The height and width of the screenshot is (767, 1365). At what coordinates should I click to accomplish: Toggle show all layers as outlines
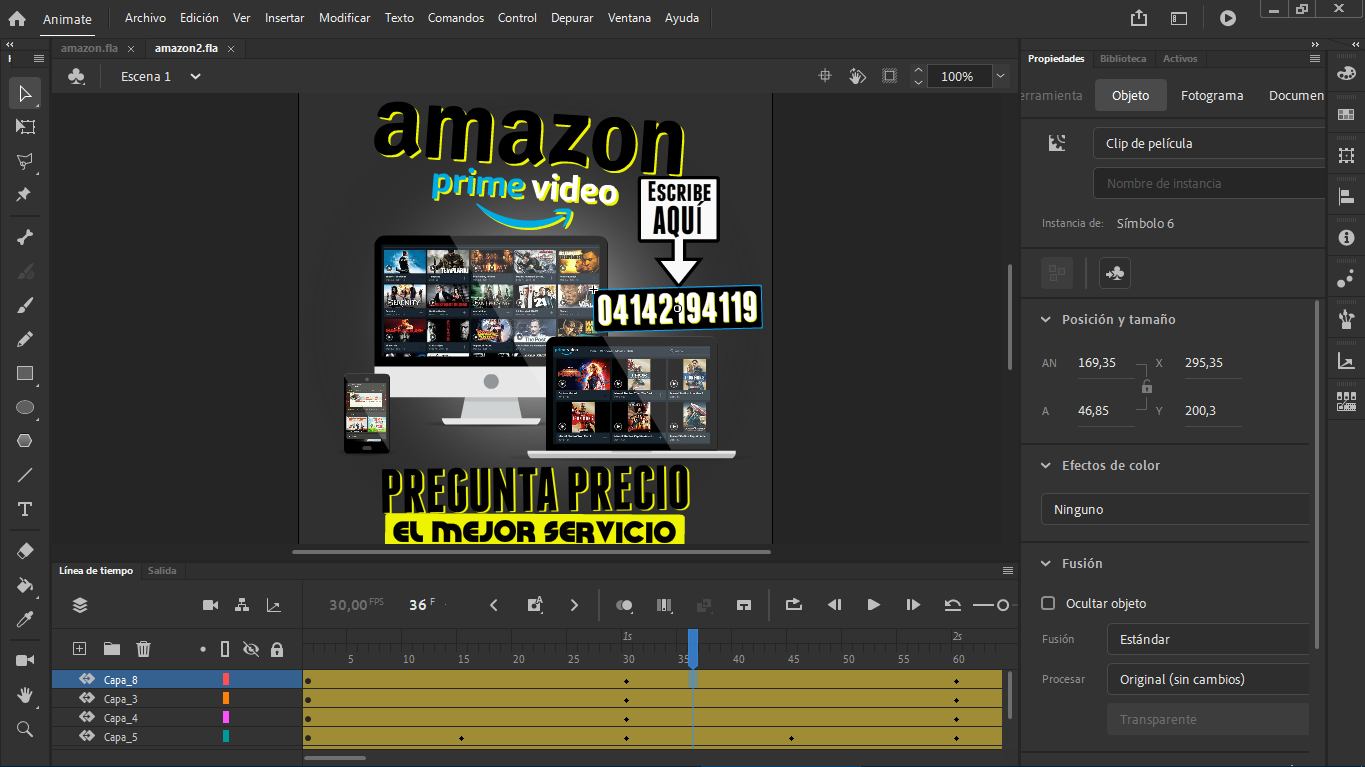click(x=225, y=649)
